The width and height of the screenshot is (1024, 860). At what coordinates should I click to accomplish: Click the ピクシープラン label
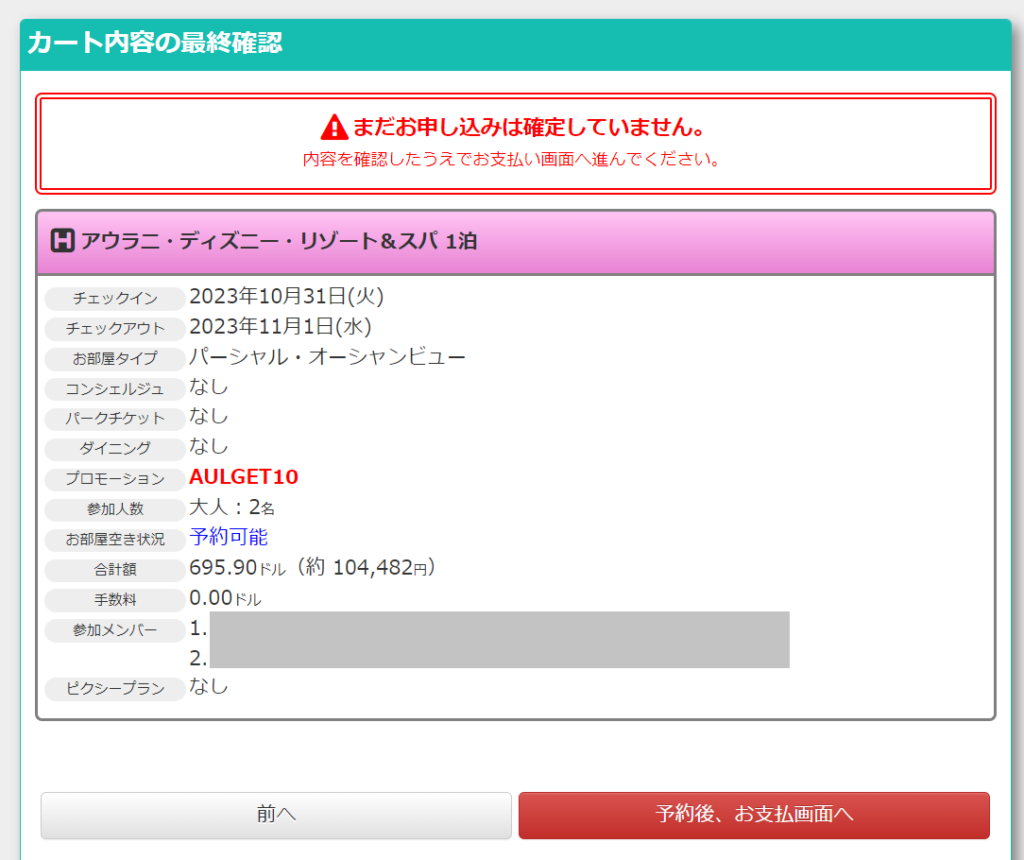click(115, 689)
